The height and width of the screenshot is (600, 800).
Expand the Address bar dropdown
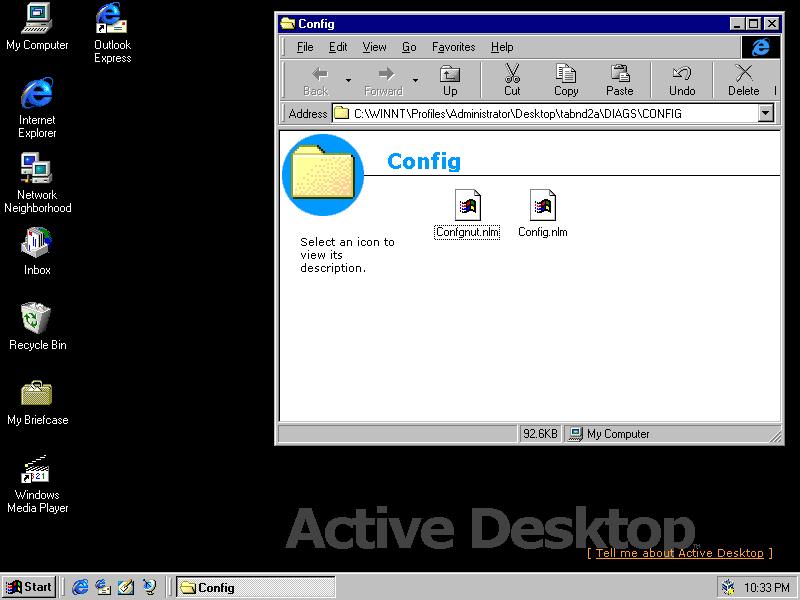point(765,113)
